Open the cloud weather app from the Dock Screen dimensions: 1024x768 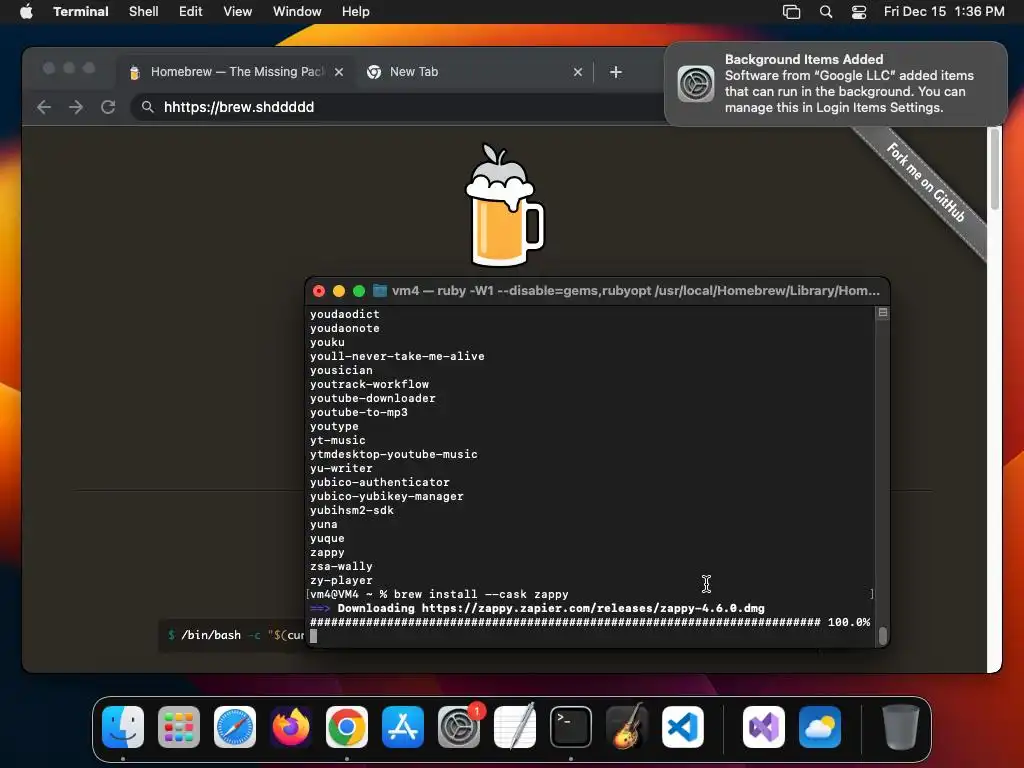820,727
